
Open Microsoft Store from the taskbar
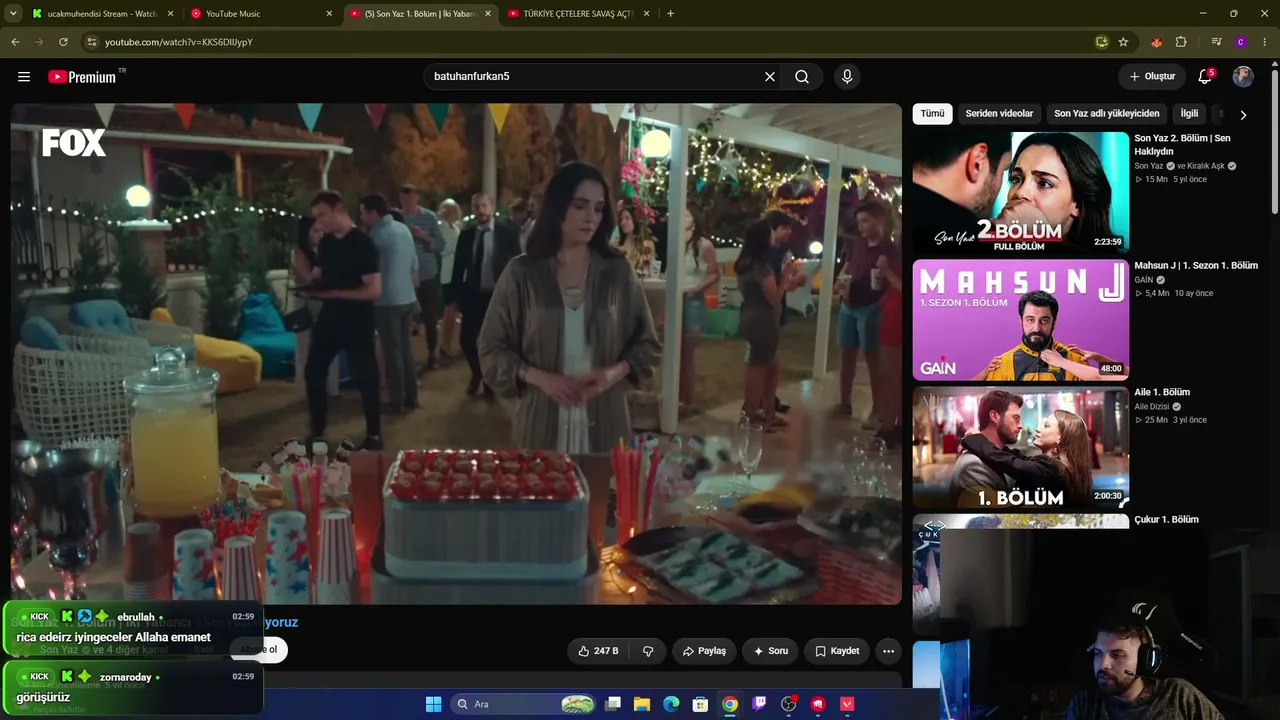coord(701,704)
